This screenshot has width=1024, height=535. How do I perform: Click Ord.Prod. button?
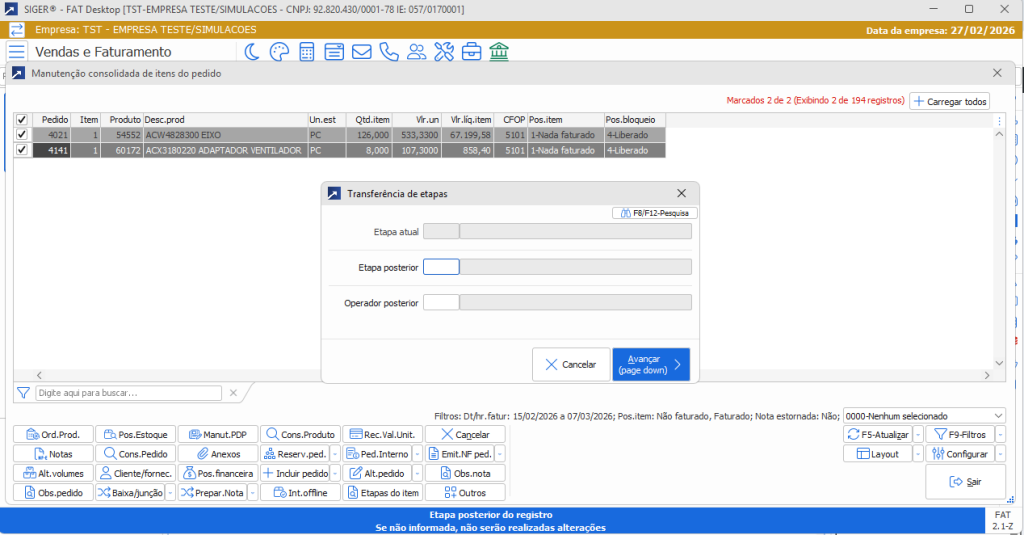54,434
